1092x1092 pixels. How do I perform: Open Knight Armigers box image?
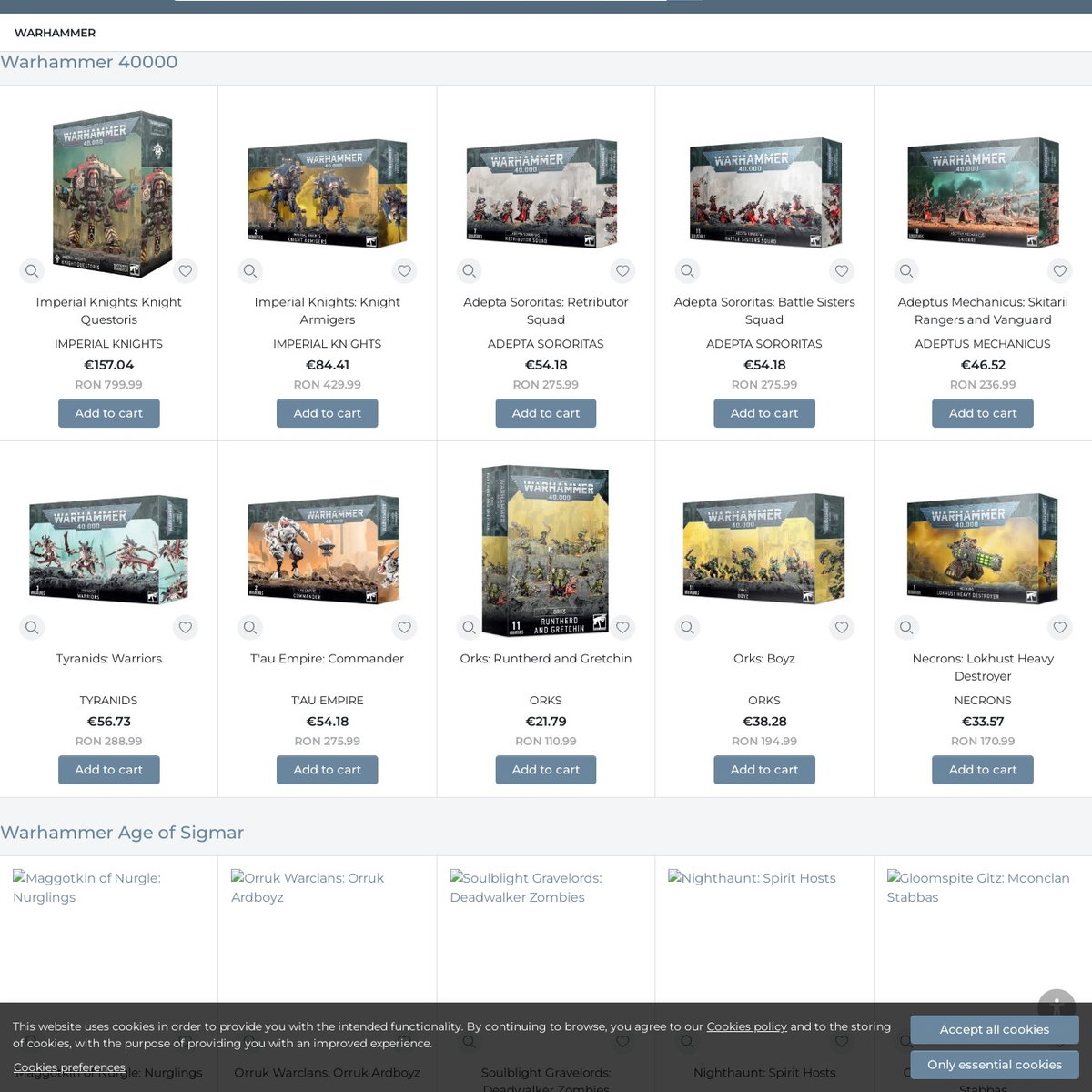pyautogui.click(x=328, y=193)
